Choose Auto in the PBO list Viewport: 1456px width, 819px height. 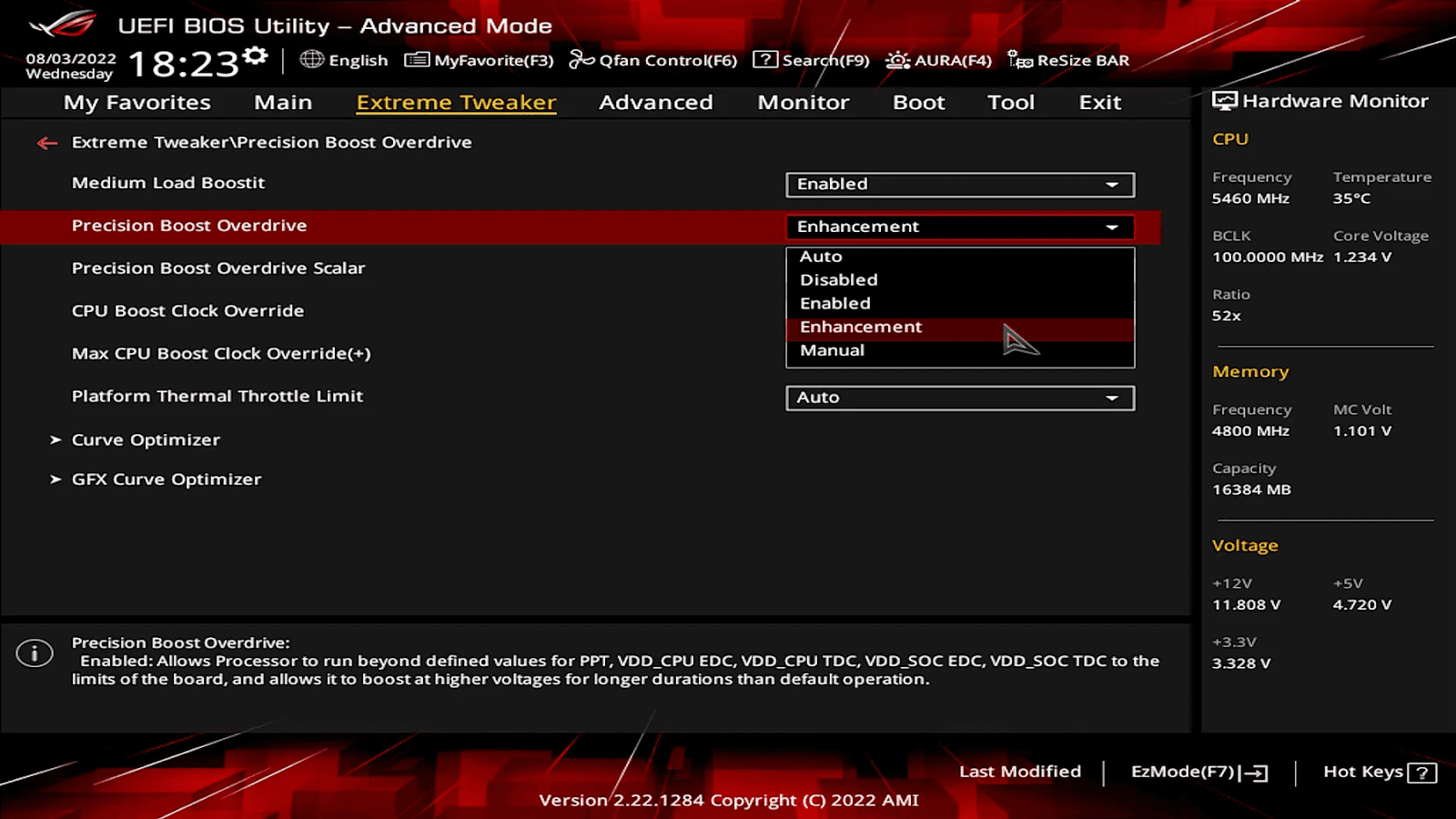[960, 257]
